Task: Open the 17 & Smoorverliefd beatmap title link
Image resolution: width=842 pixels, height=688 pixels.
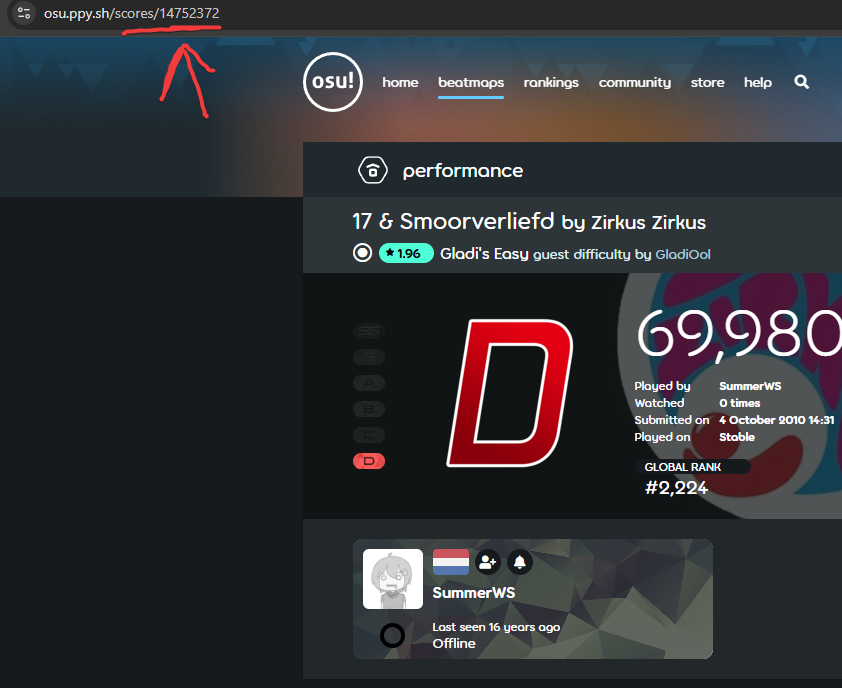Action: (453, 221)
